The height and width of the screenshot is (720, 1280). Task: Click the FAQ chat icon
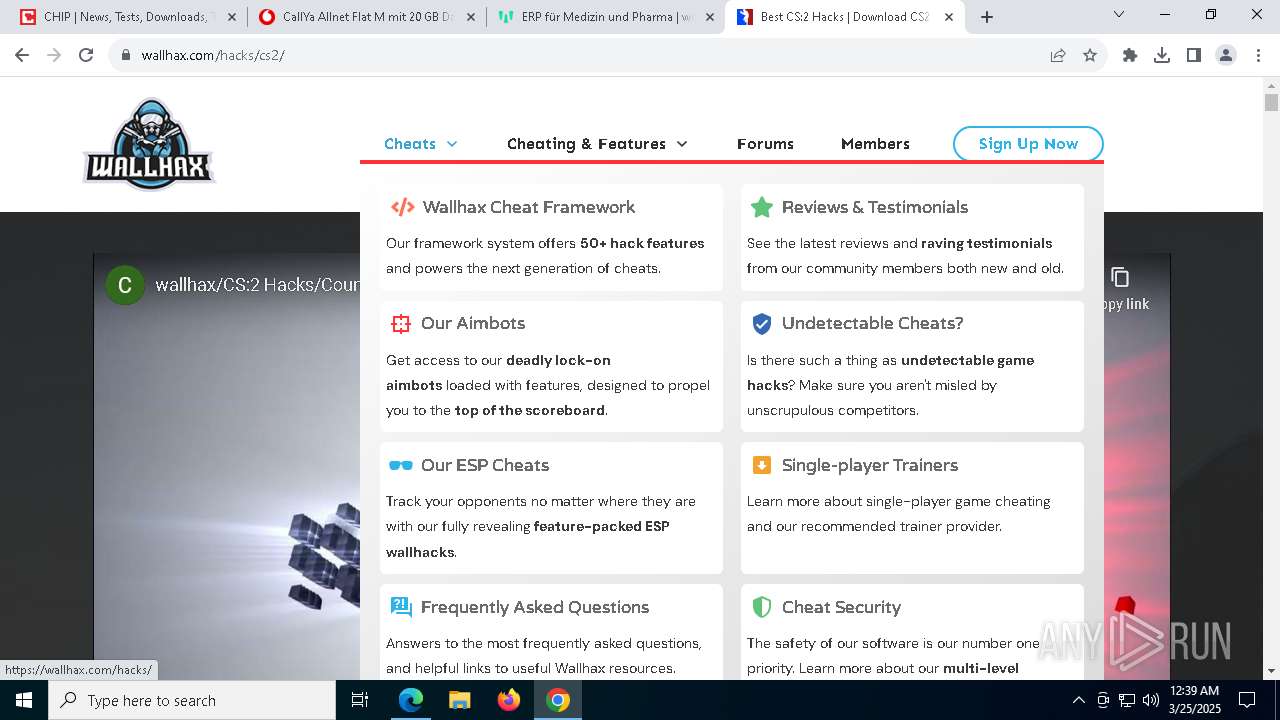[401, 607]
